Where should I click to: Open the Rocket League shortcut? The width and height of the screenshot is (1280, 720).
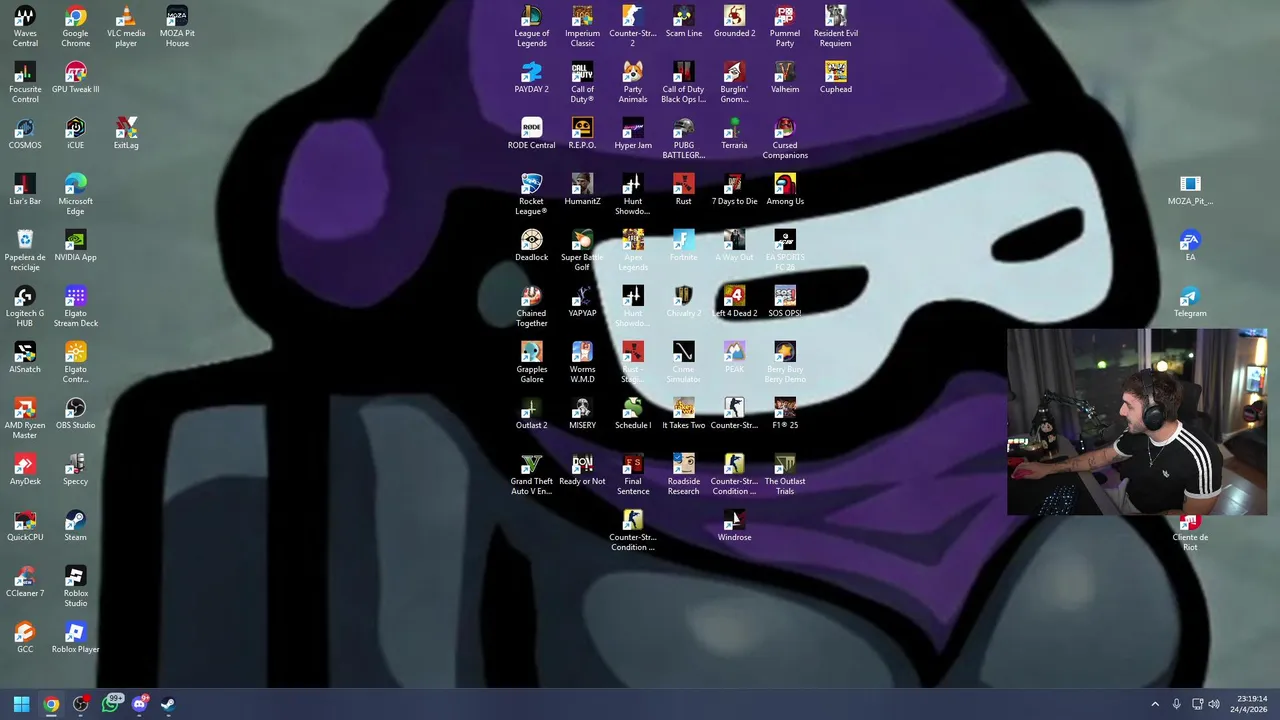[x=532, y=194]
